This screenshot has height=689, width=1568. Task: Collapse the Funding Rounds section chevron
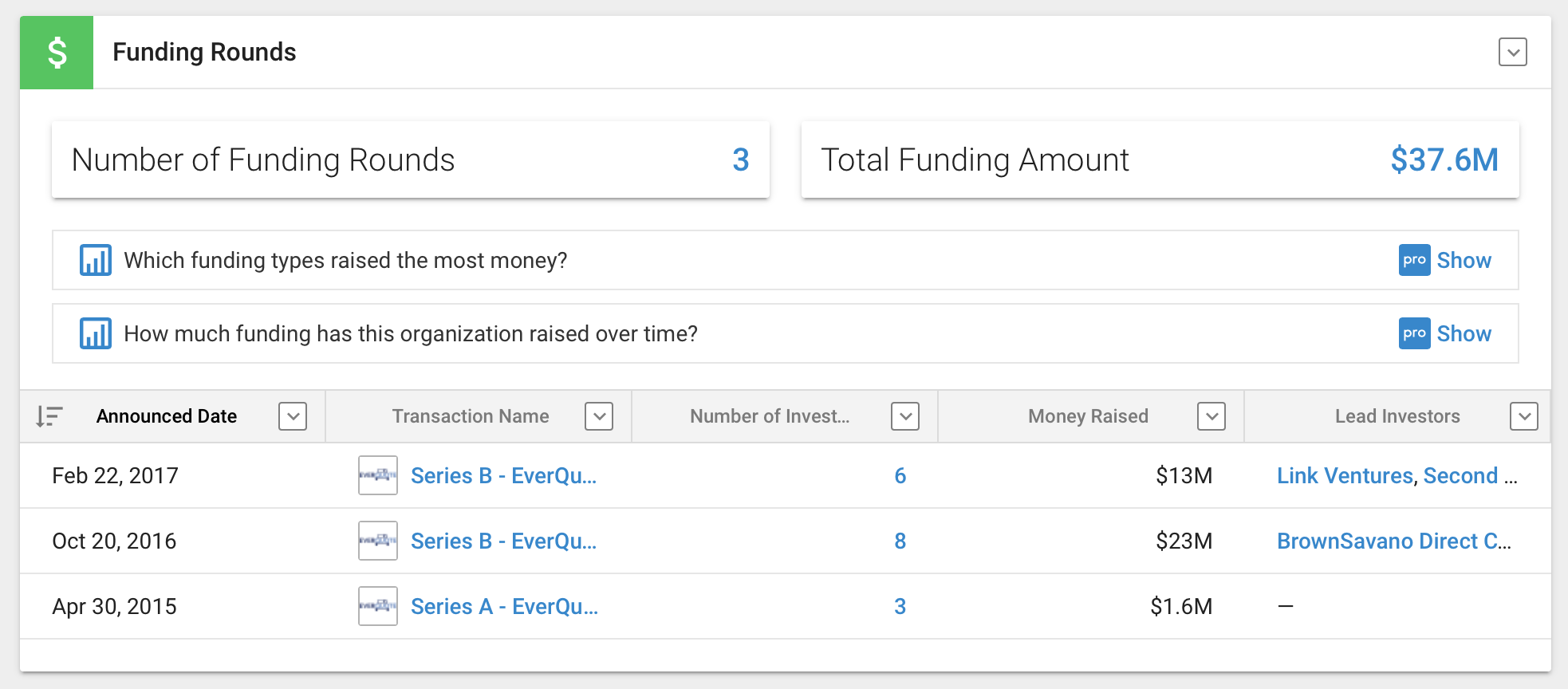1512,53
